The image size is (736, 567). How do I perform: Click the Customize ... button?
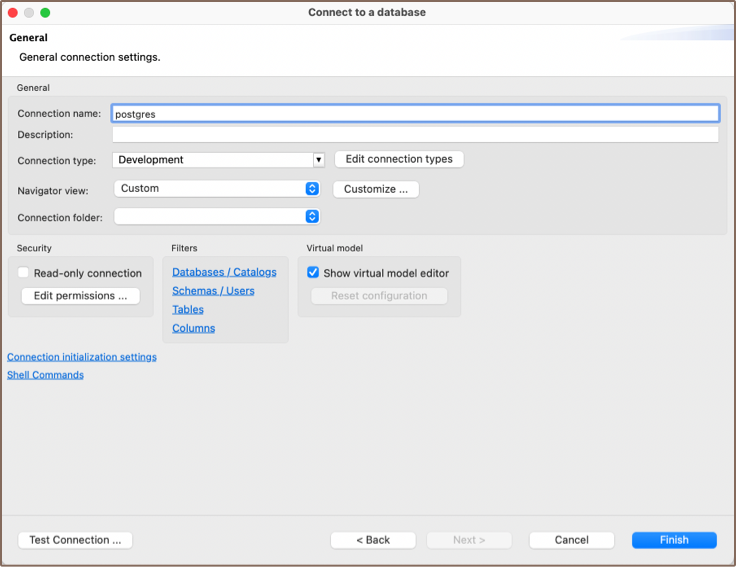375,189
